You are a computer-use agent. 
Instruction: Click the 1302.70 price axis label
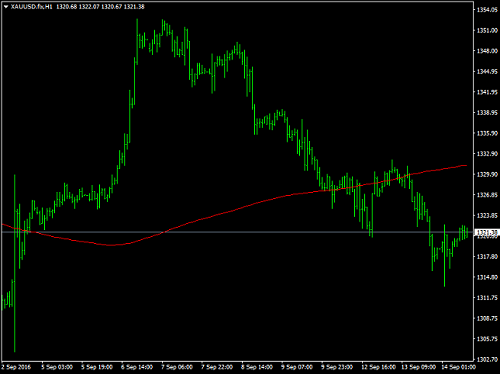(487, 359)
